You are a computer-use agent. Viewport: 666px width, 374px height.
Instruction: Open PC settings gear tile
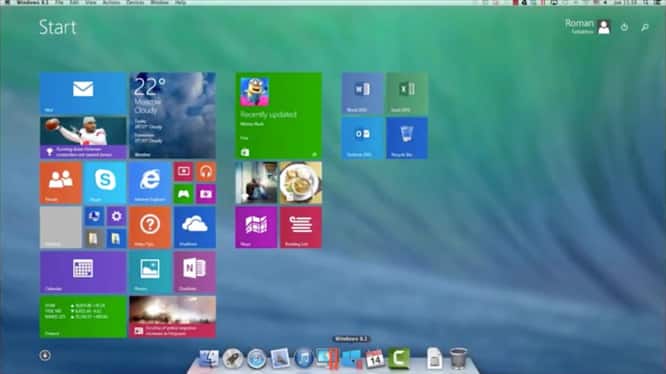[x=116, y=217]
